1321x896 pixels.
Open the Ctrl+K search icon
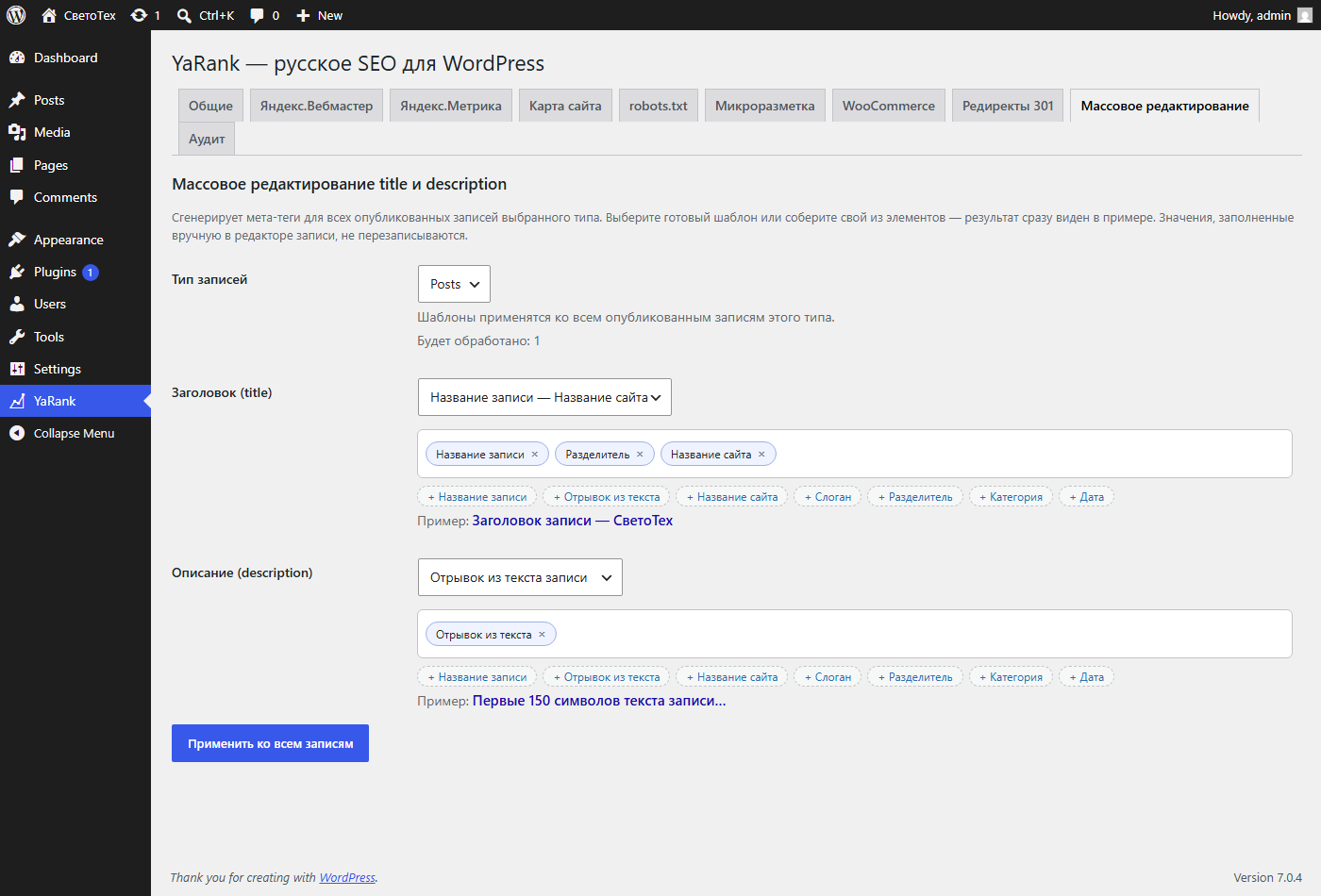coord(185,15)
